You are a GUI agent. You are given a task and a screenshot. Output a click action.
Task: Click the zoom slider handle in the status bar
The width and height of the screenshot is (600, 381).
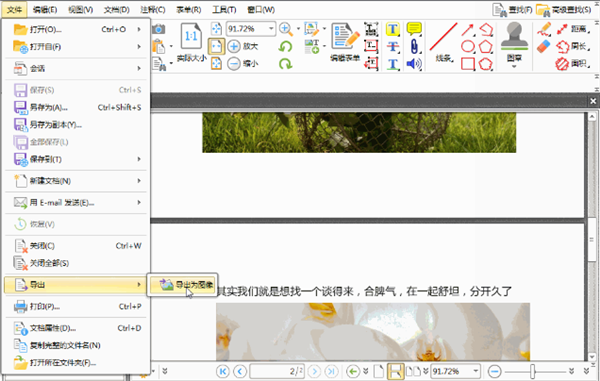coord(533,371)
